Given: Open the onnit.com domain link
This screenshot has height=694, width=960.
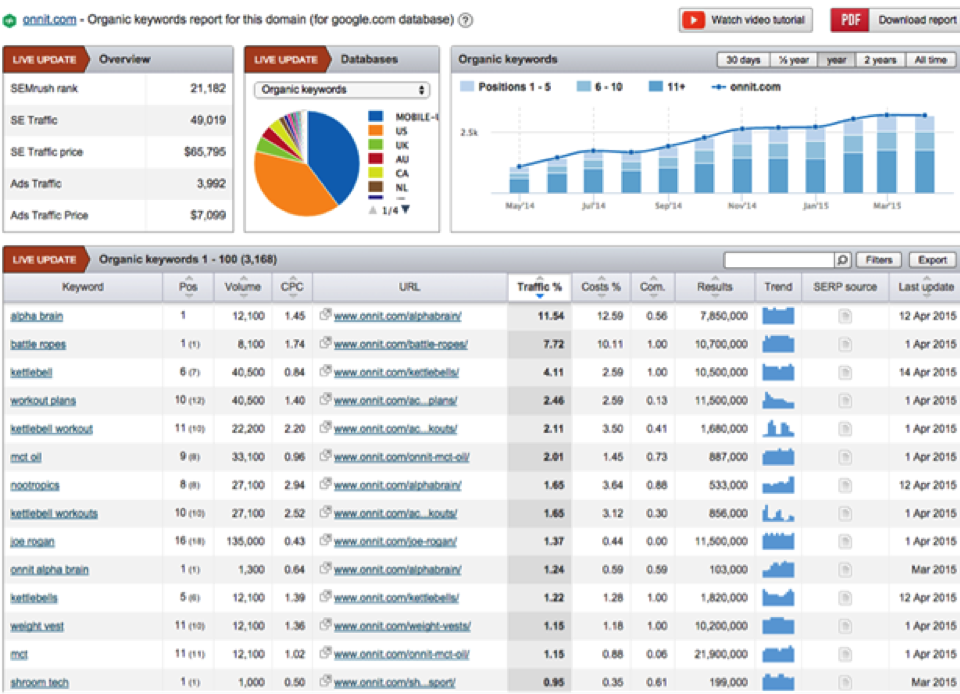Looking at the screenshot, I should tap(50, 20).
